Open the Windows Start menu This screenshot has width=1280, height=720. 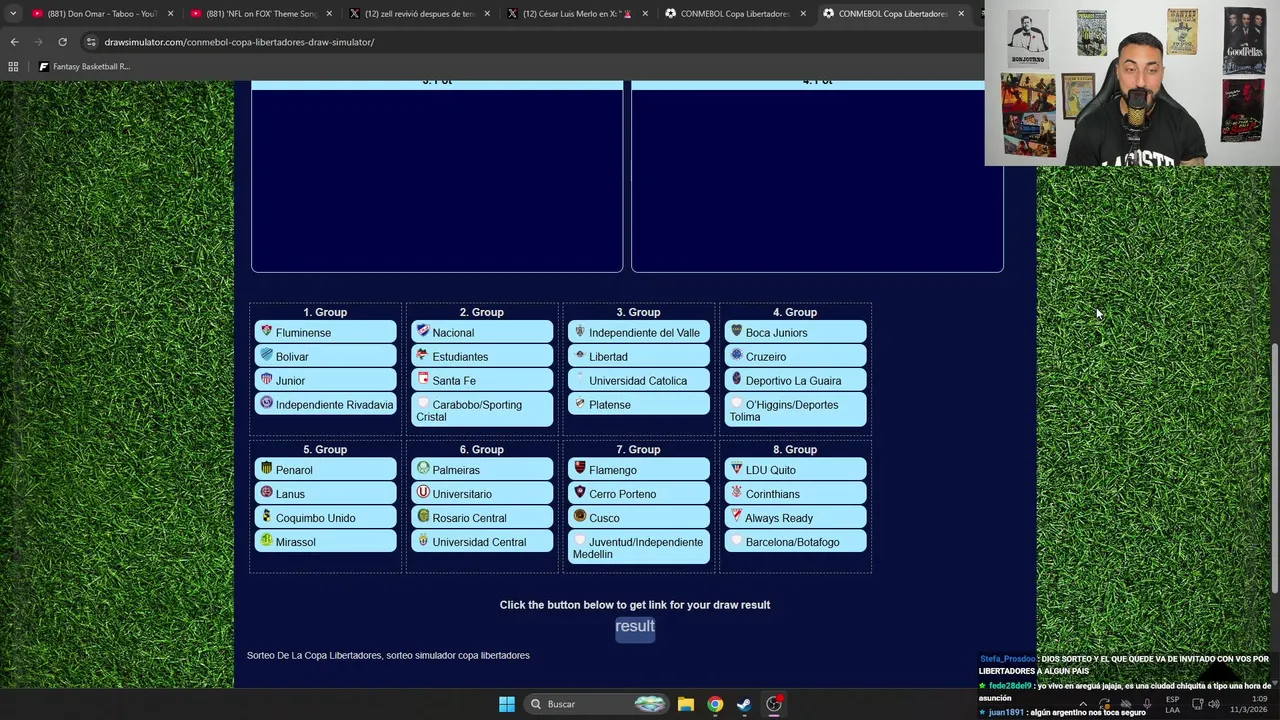[507, 704]
